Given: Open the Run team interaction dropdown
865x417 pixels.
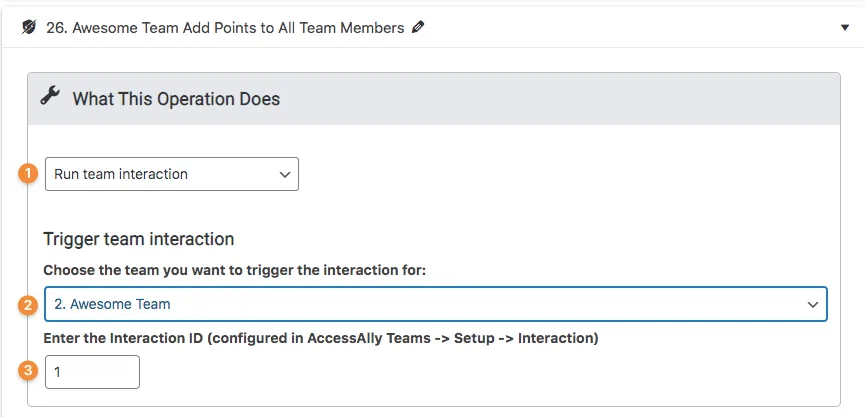Looking at the screenshot, I should pyautogui.click(x=172, y=174).
